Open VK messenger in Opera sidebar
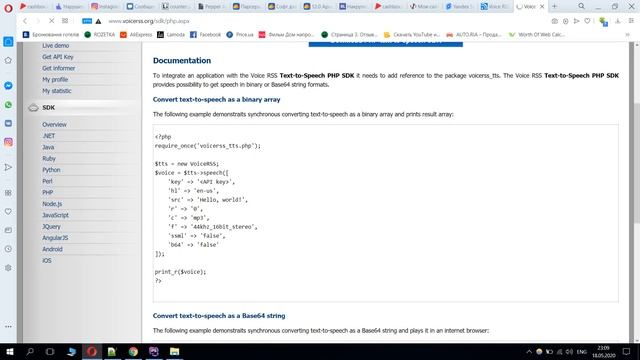 pos(8,123)
